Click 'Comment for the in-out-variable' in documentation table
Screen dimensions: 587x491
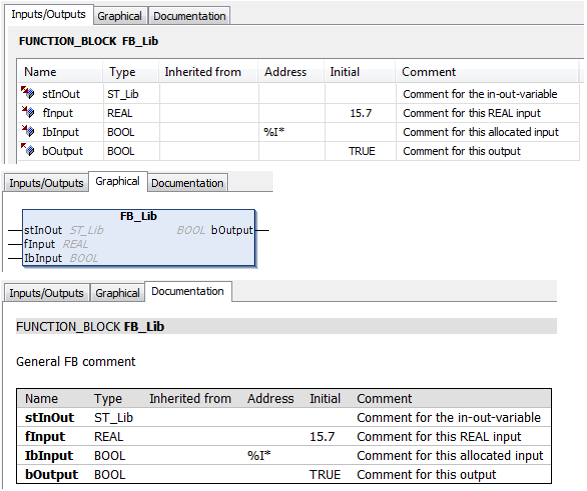click(x=448, y=418)
